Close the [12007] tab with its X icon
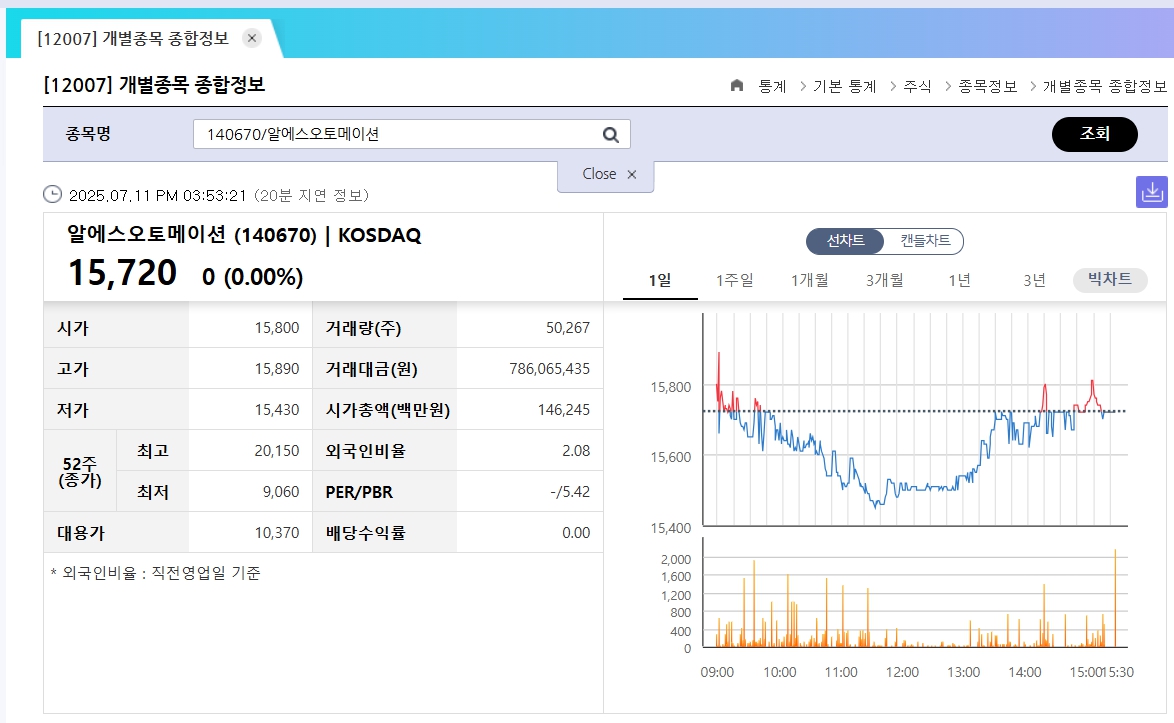Viewport: 1174px width, 723px height. 252,38
